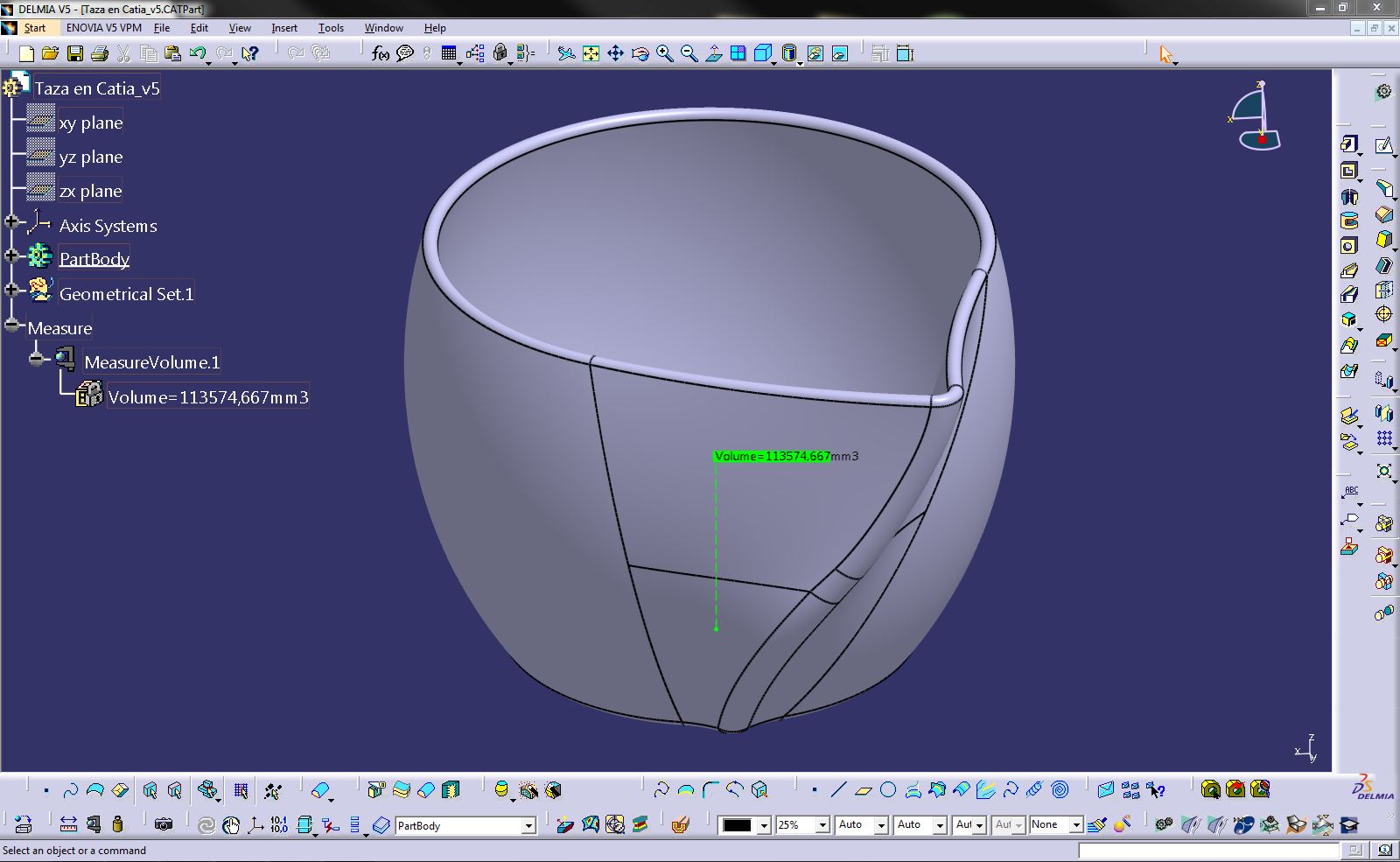Image resolution: width=1400 pixels, height=862 pixels.
Task: Expand the Axis Systems tree node
Action: 11,222
